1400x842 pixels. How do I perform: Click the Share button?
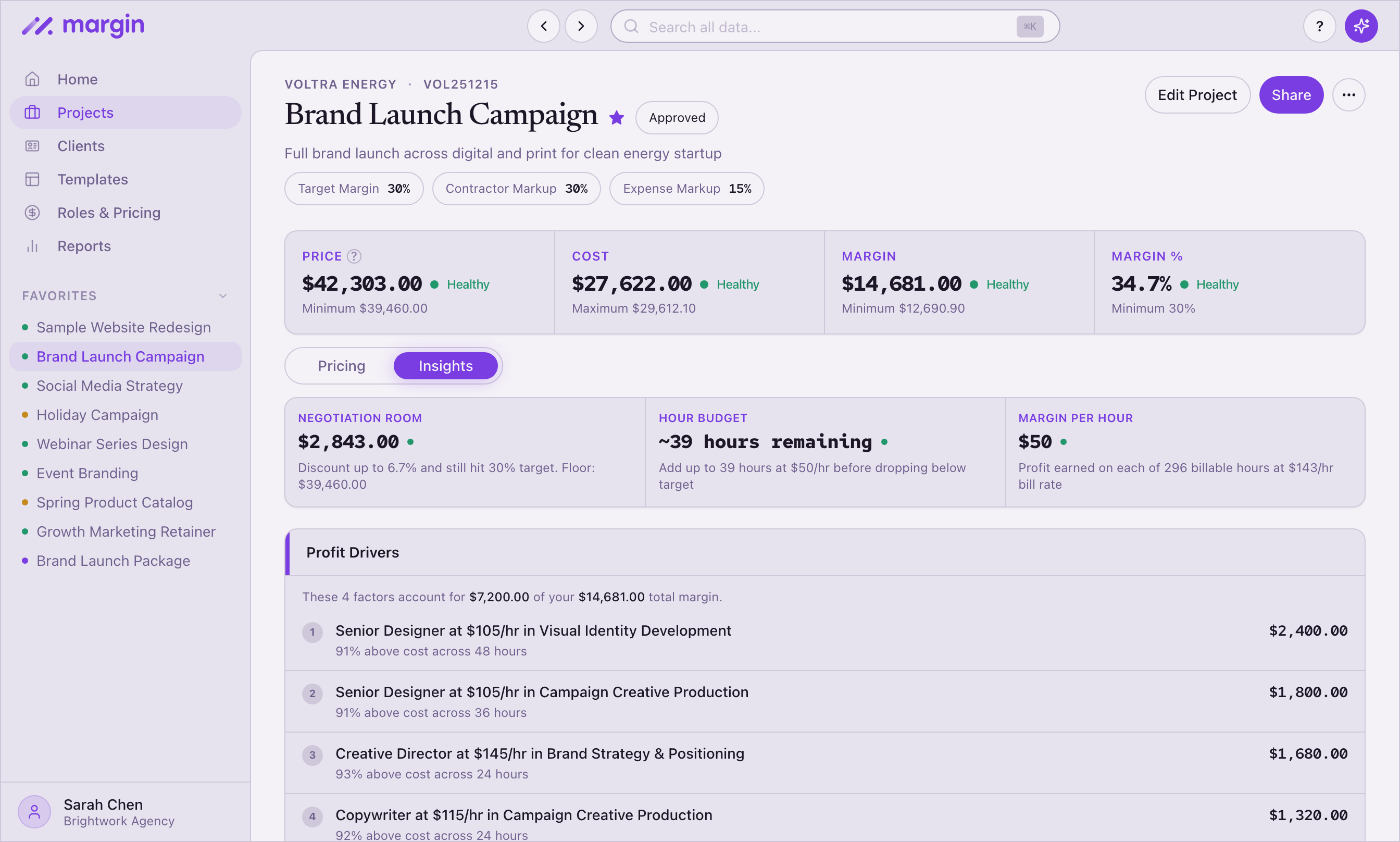1291,95
